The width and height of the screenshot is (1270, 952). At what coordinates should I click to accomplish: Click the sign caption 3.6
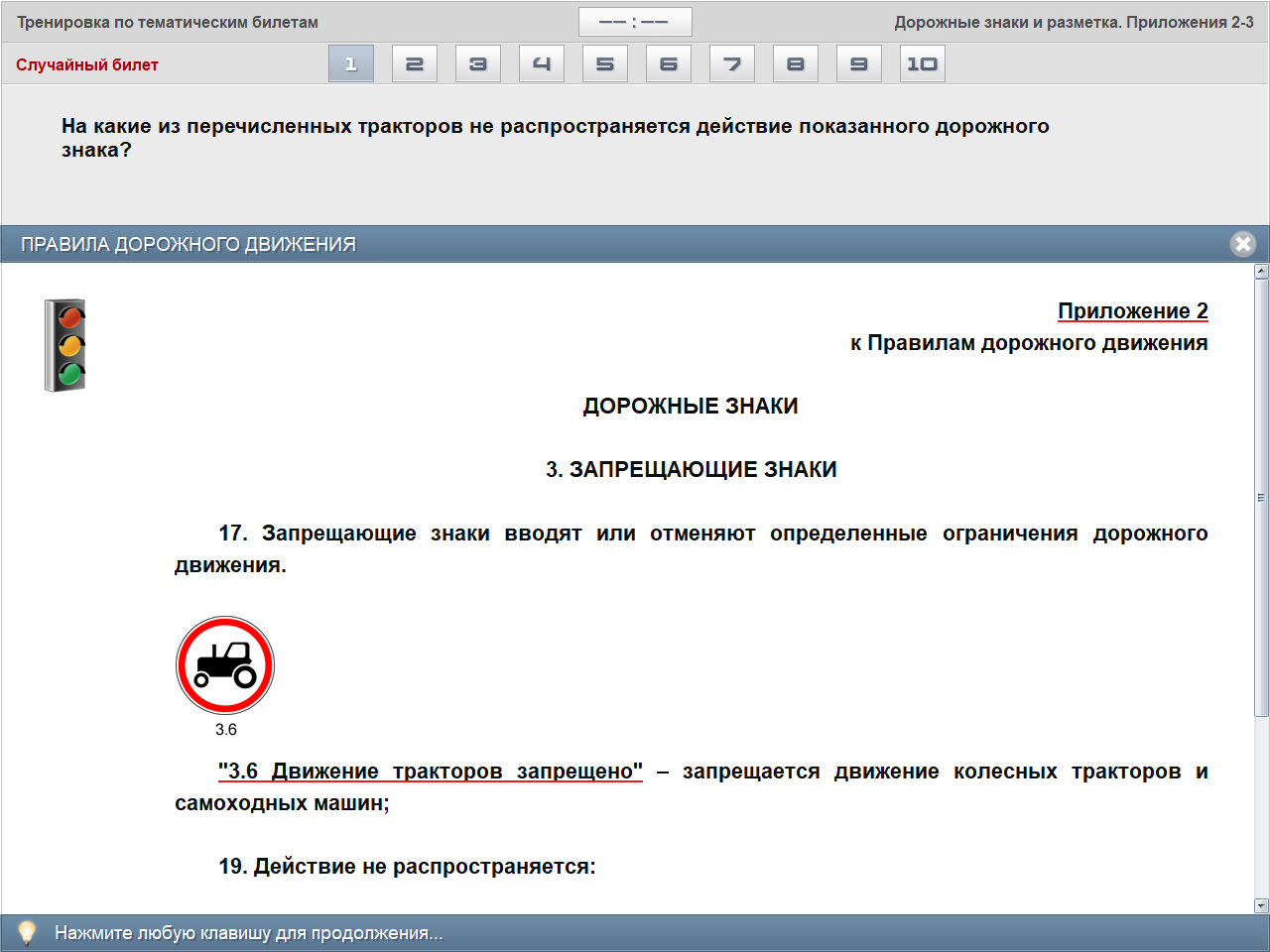coord(226,730)
